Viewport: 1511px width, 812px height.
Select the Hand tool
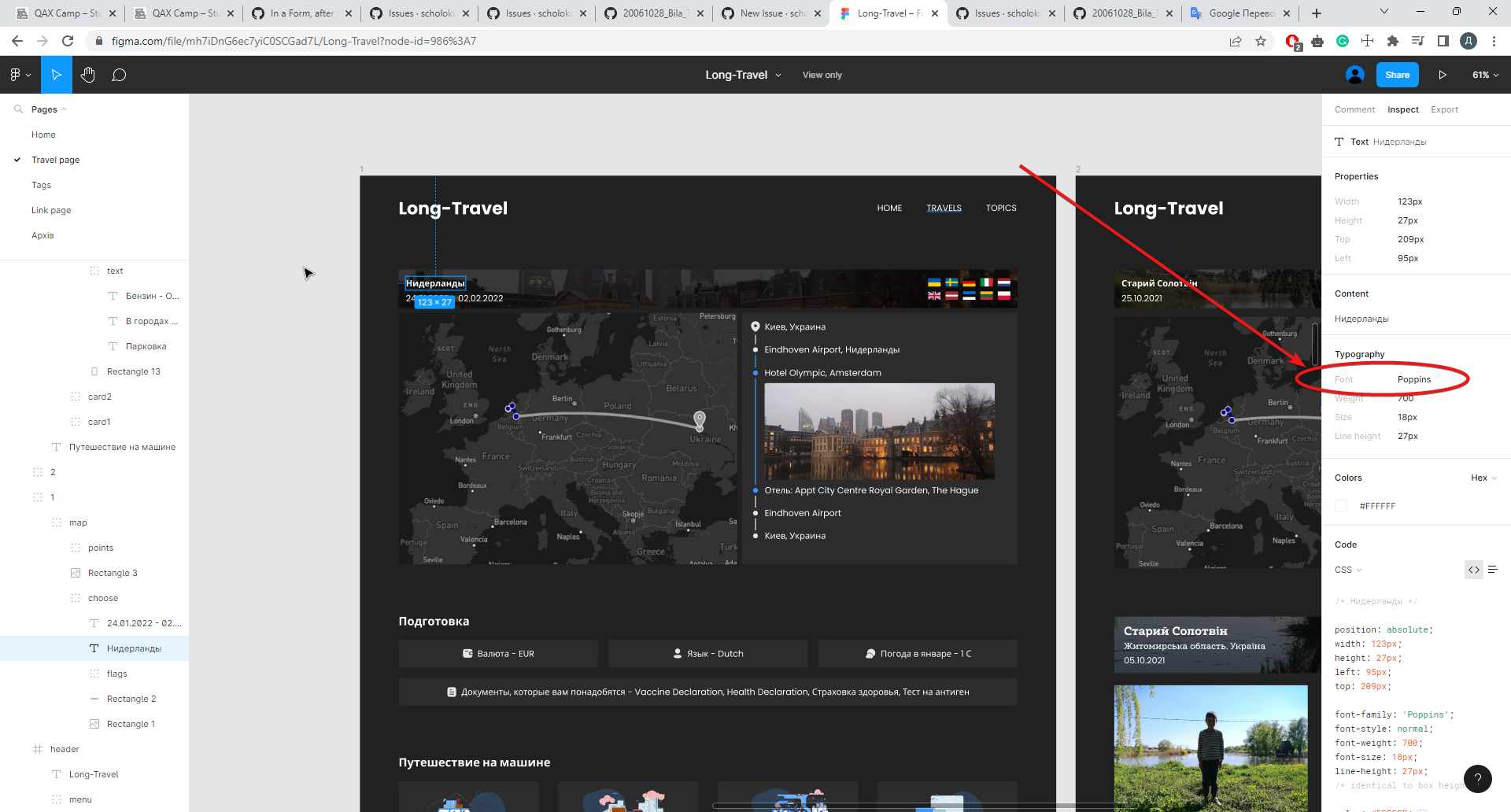(x=88, y=75)
